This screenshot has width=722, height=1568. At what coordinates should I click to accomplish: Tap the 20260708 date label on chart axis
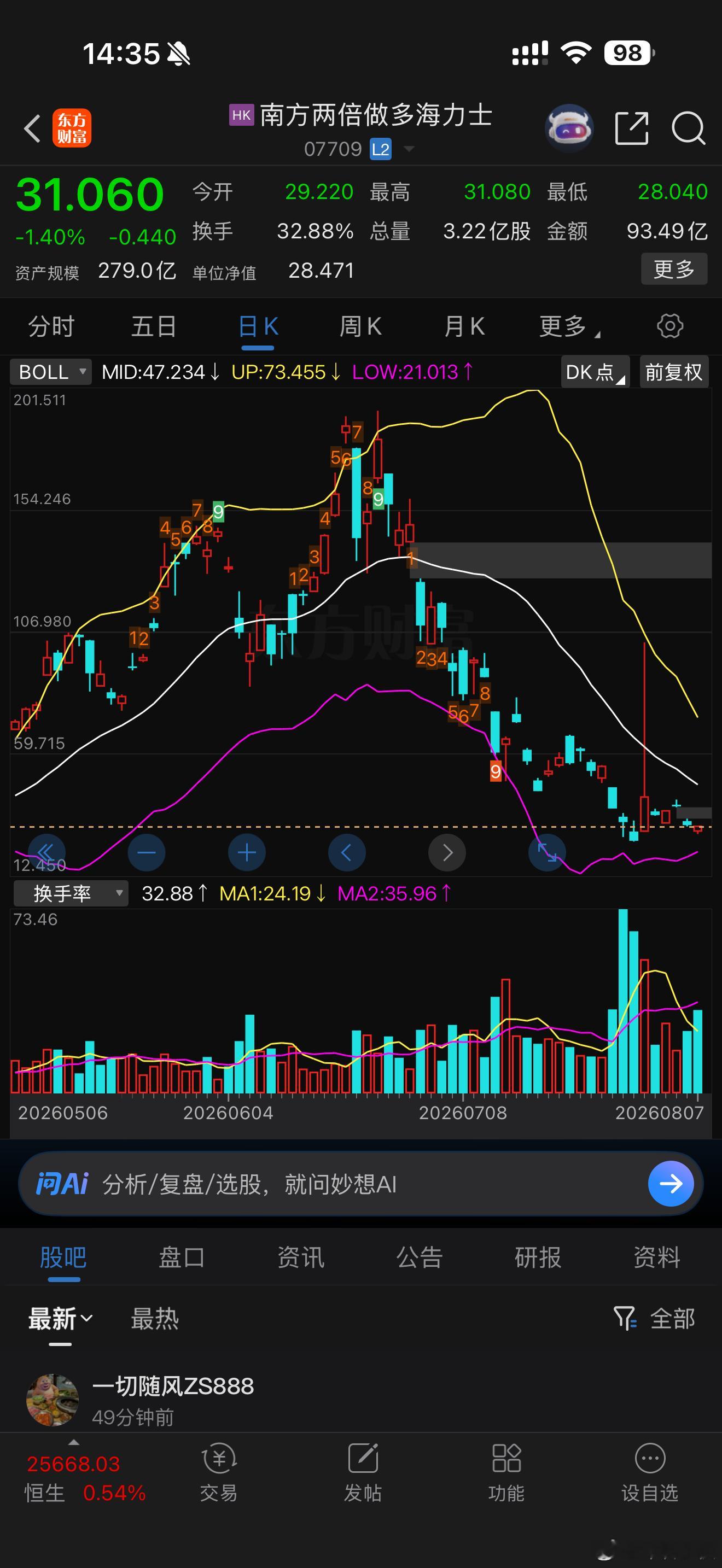[463, 1113]
